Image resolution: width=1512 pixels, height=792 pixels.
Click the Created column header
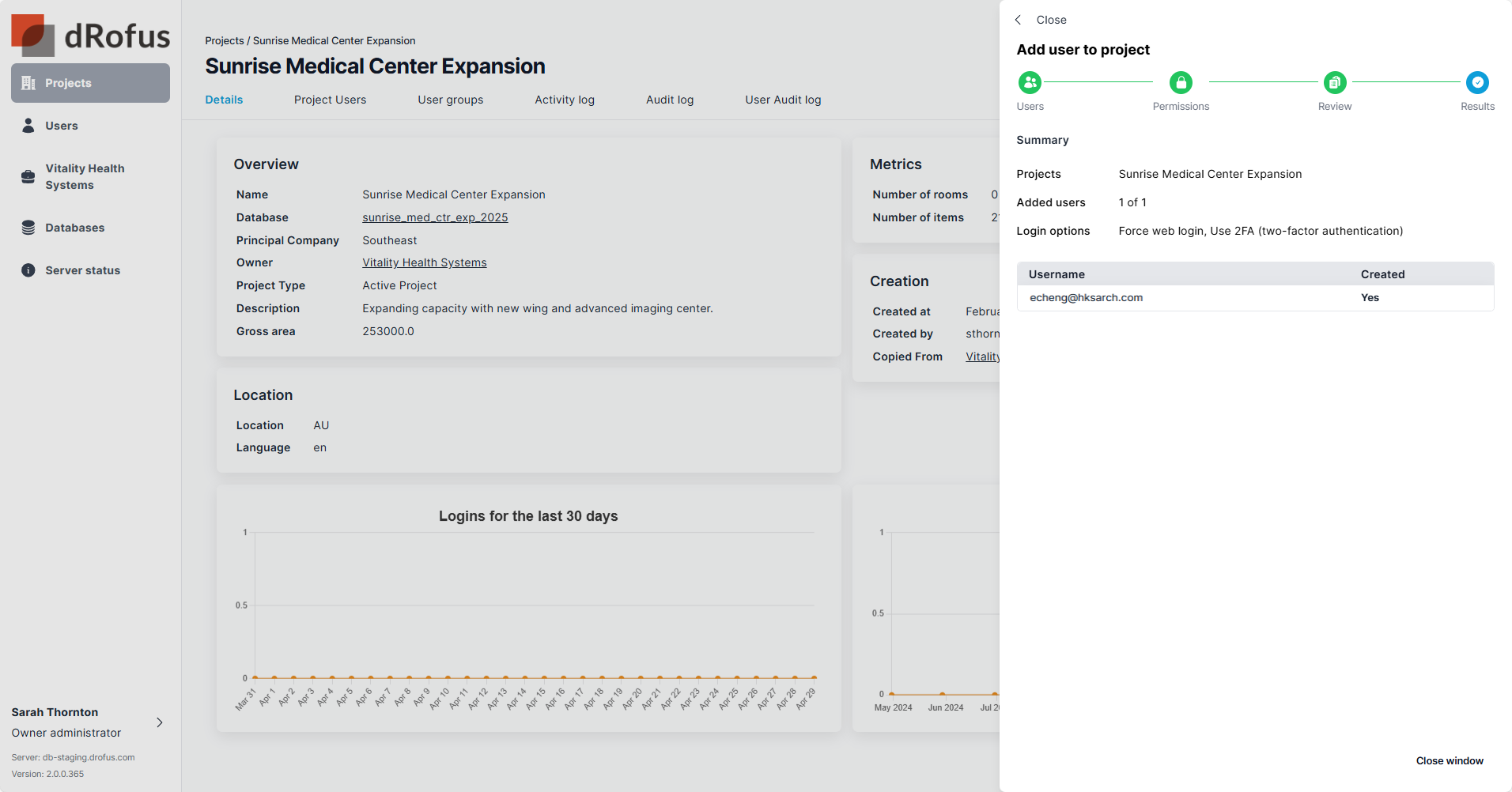coord(1382,274)
